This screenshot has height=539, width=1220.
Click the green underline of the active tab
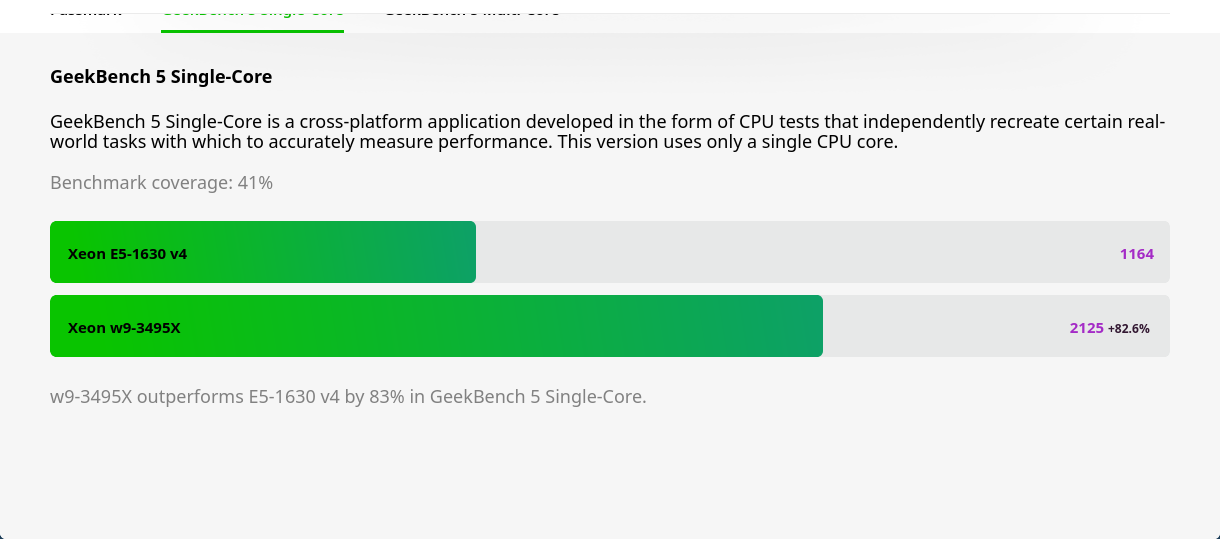point(252,31)
